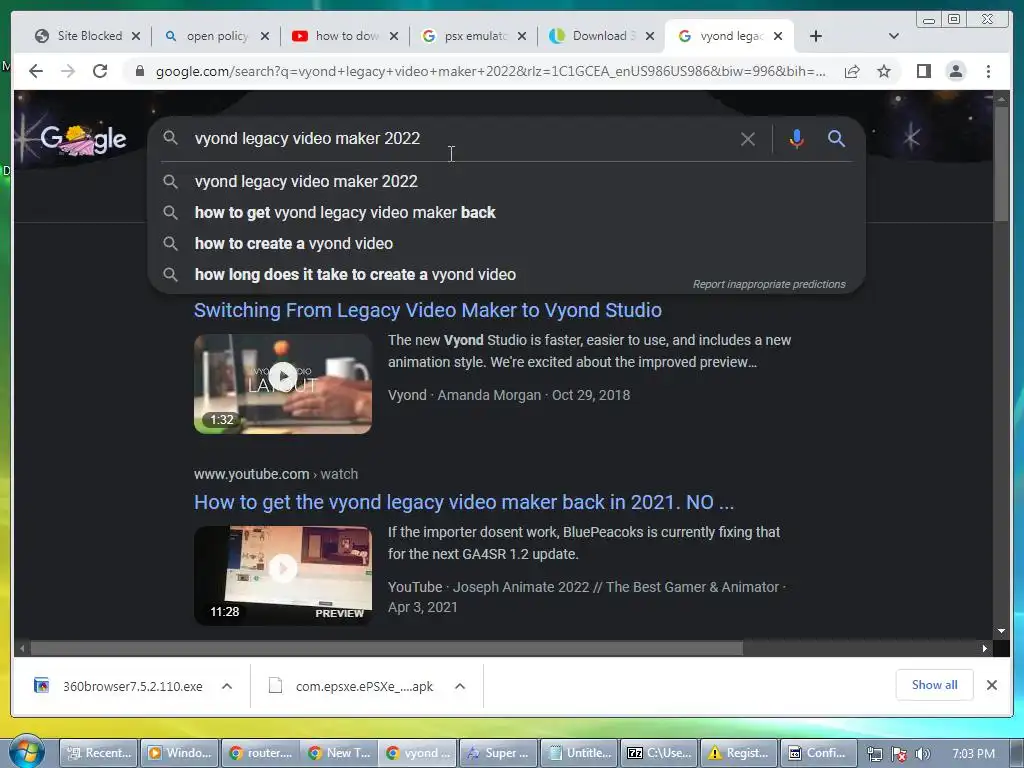Image resolution: width=1024 pixels, height=768 pixels.
Task: Open volume control in system tray
Action: tap(923, 754)
